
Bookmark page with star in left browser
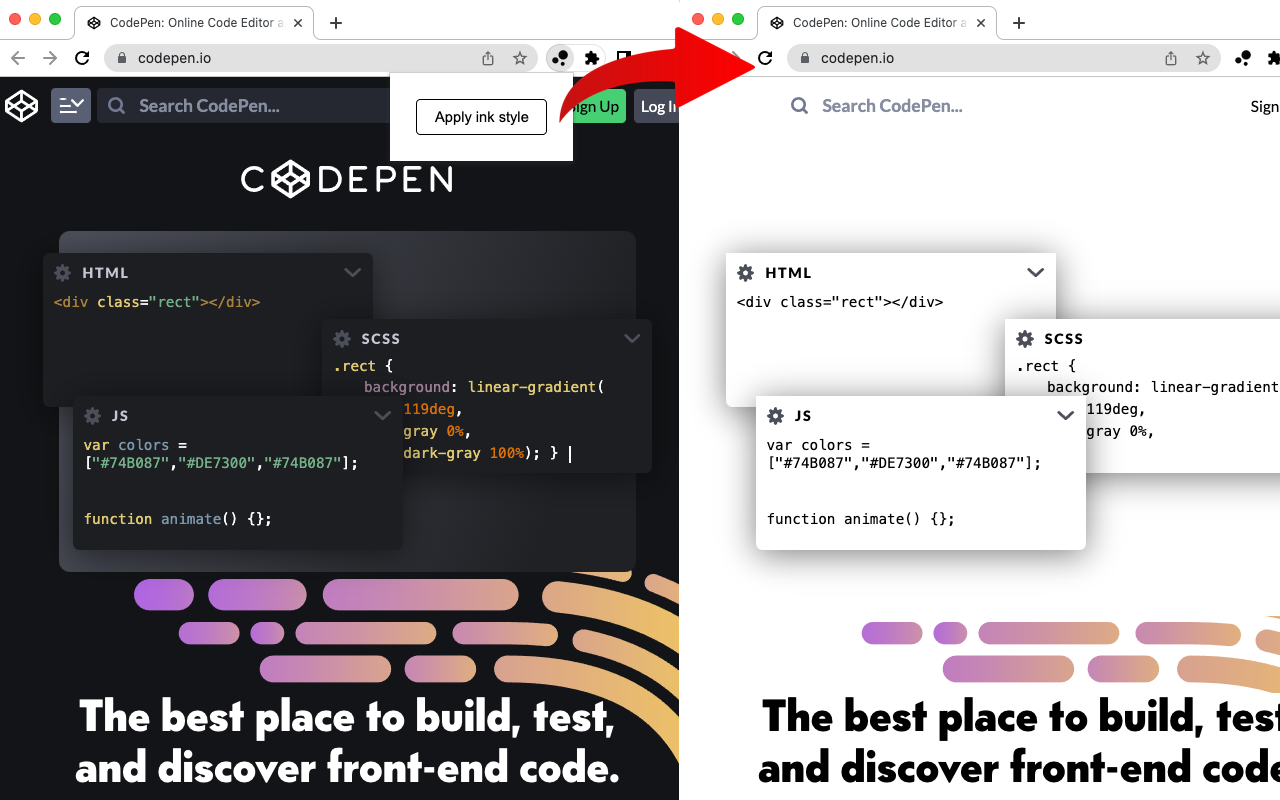pos(520,58)
